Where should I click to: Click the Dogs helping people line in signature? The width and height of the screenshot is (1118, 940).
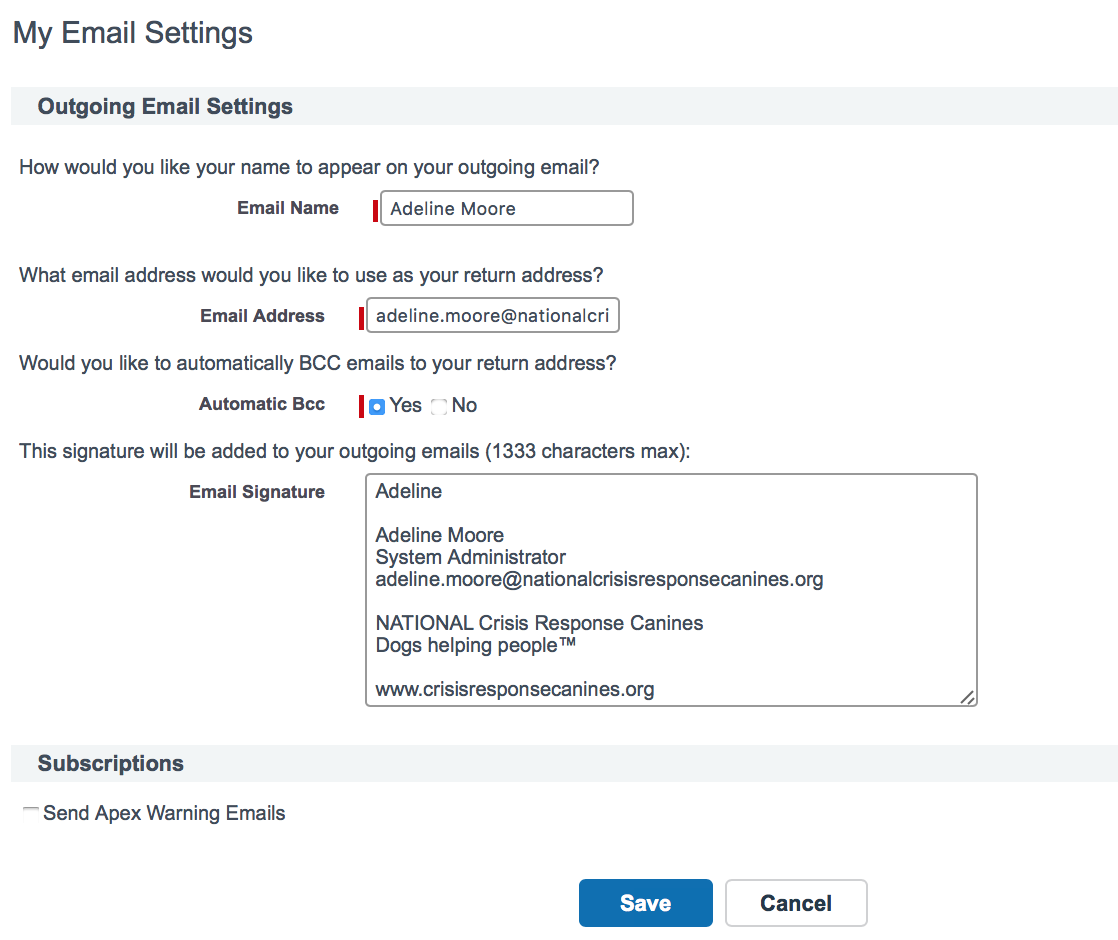click(x=475, y=645)
